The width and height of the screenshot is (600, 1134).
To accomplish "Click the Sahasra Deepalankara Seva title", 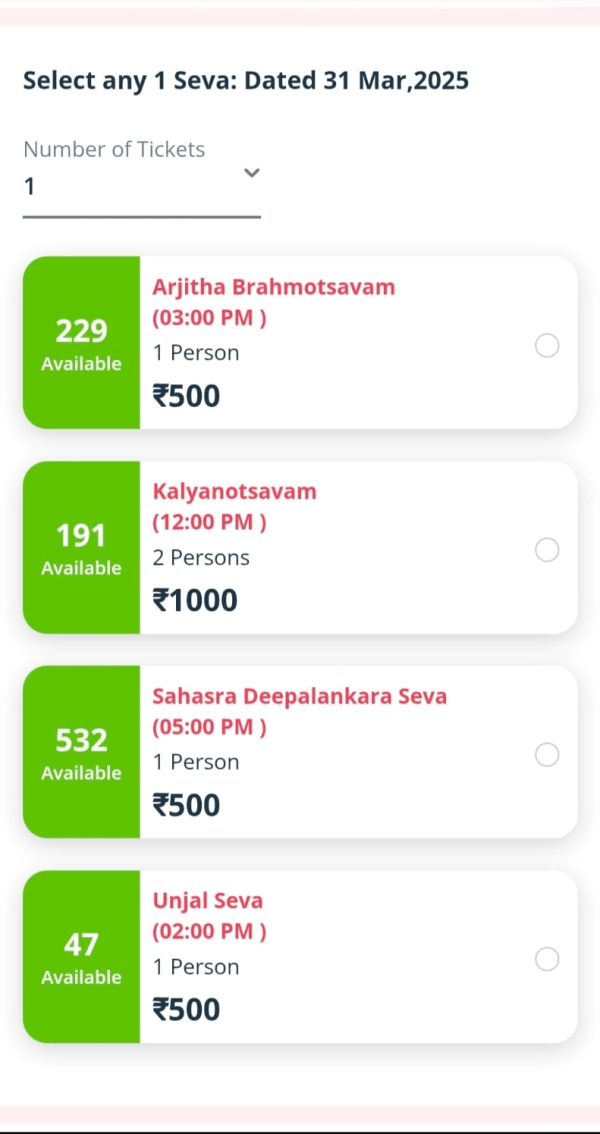I will click(299, 696).
